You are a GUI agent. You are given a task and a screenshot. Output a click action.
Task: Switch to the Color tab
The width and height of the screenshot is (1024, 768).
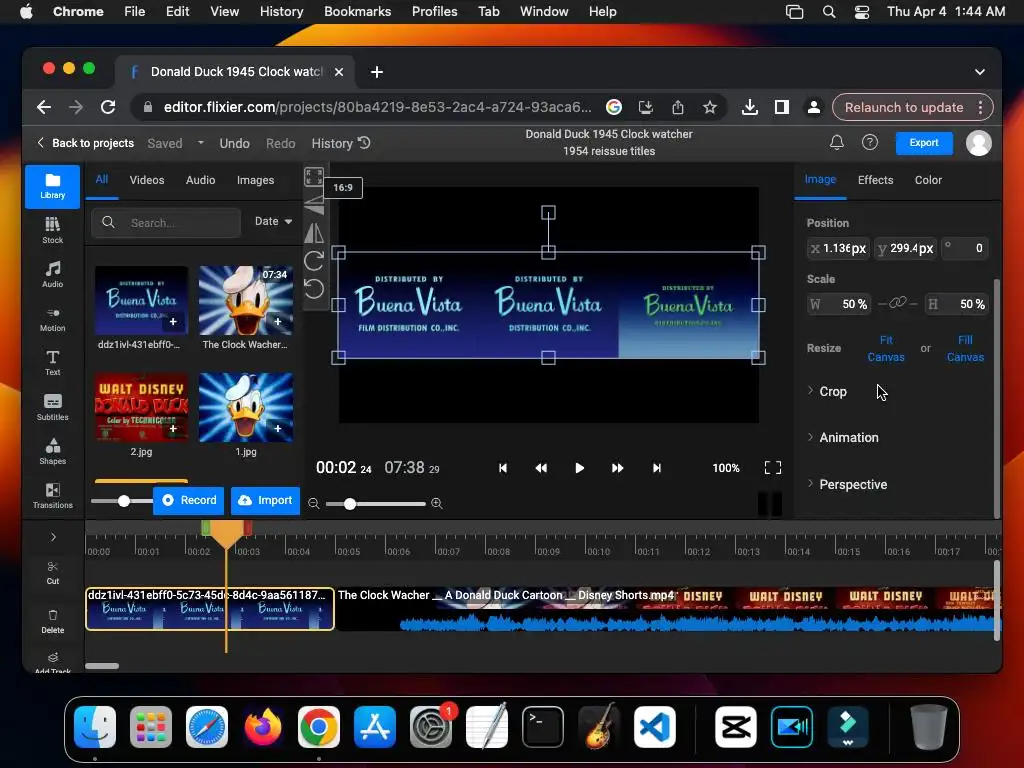click(x=928, y=180)
